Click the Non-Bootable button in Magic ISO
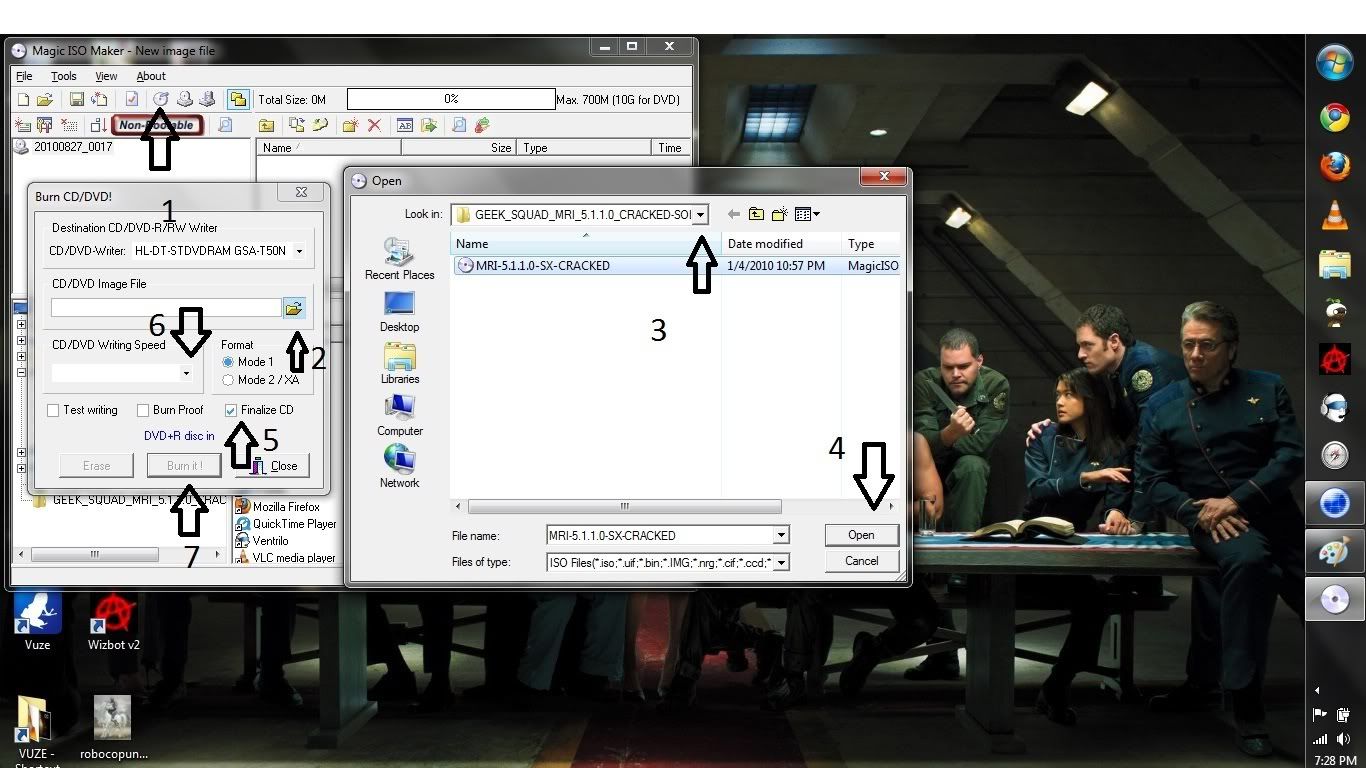 pyautogui.click(x=158, y=125)
